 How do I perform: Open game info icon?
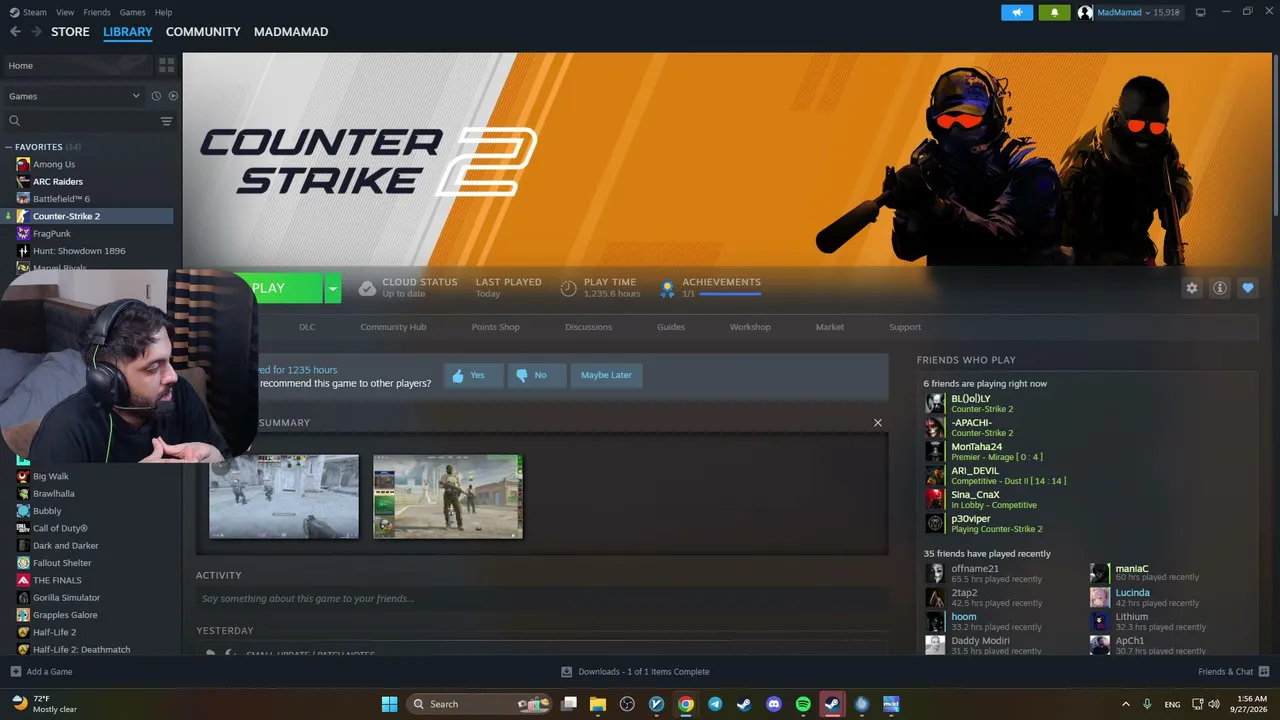click(x=1220, y=288)
